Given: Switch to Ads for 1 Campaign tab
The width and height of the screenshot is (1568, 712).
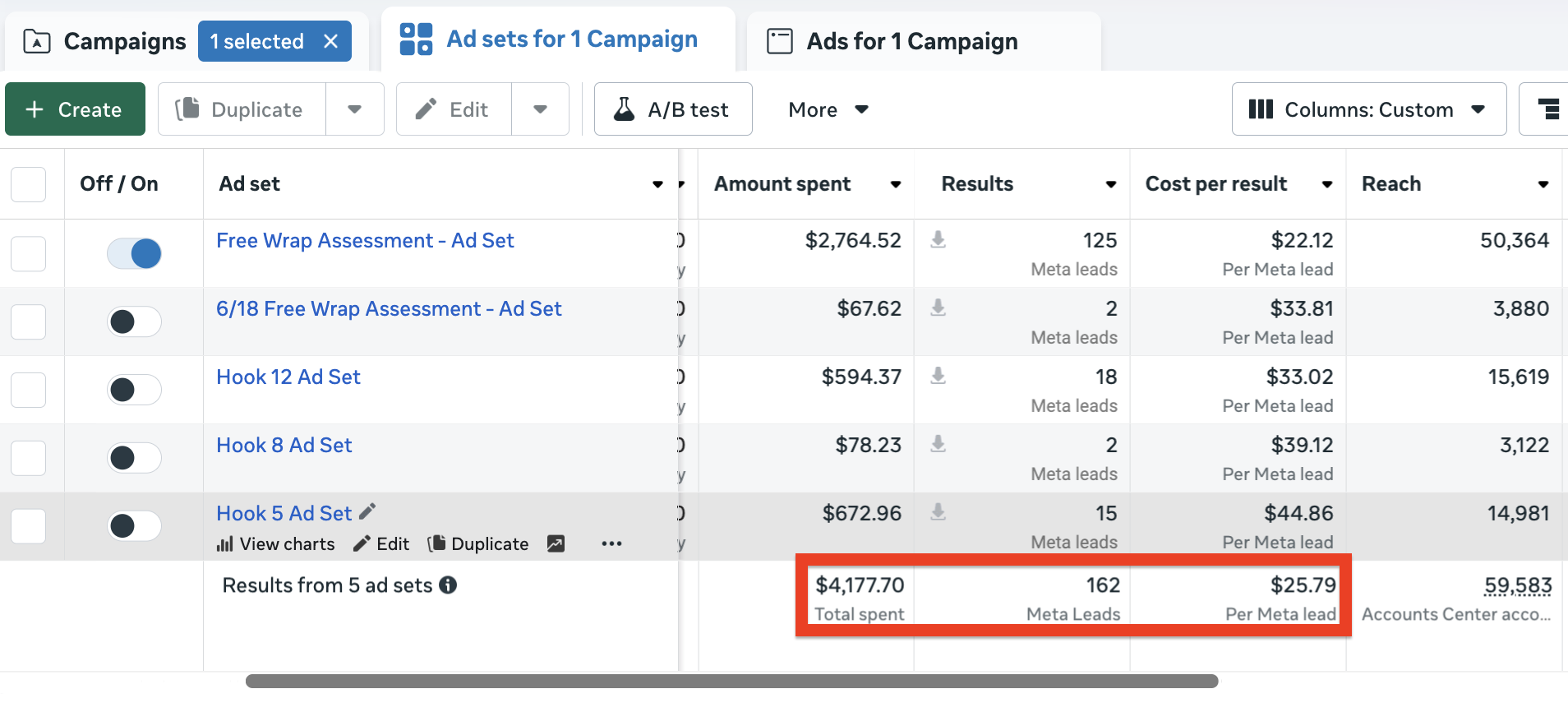Looking at the screenshot, I should pos(911,41).
